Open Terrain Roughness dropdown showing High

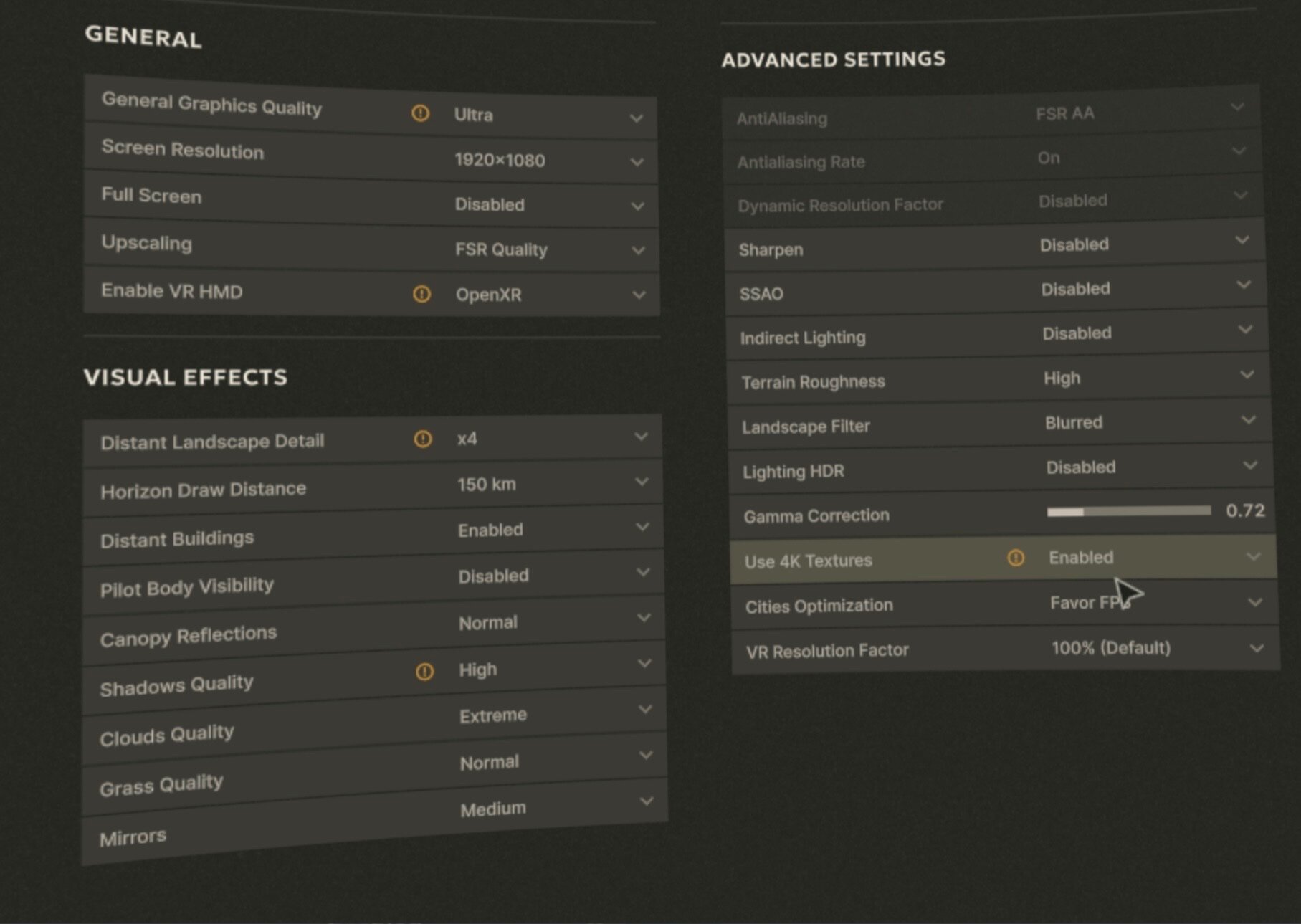1150,377
